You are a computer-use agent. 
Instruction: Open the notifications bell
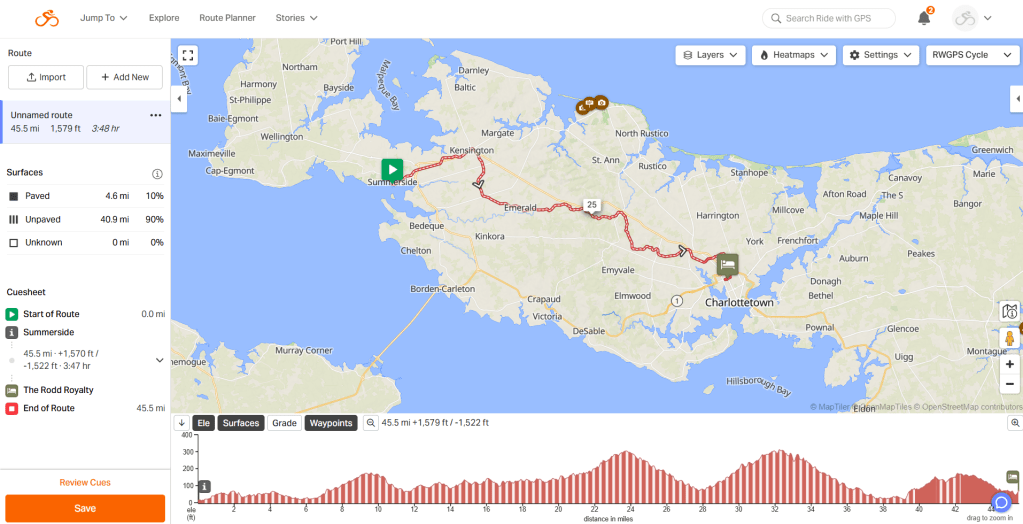pyautogui.click(x=924, y=18)
